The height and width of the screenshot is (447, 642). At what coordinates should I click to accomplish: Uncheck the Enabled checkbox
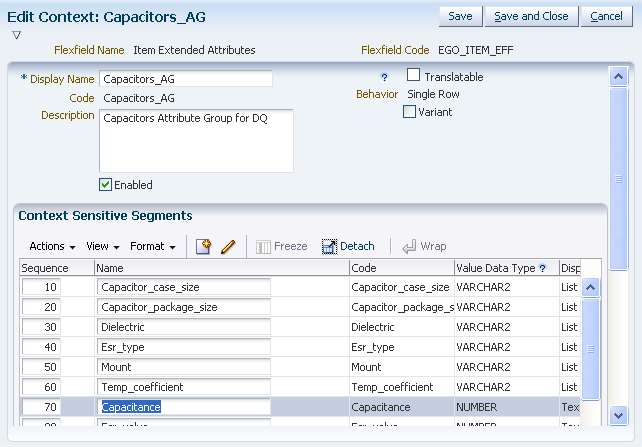105,185
